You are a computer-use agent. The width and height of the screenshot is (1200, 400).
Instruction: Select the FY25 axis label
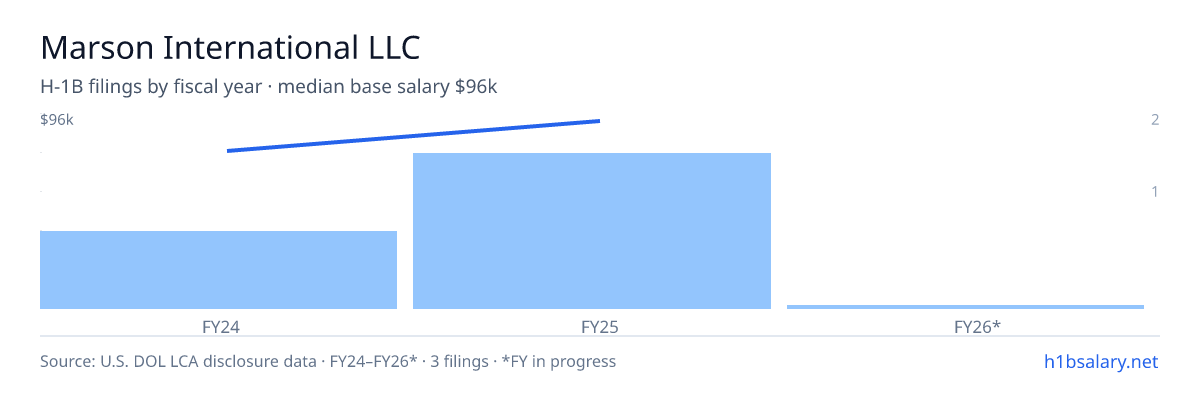tap(592, 326)
